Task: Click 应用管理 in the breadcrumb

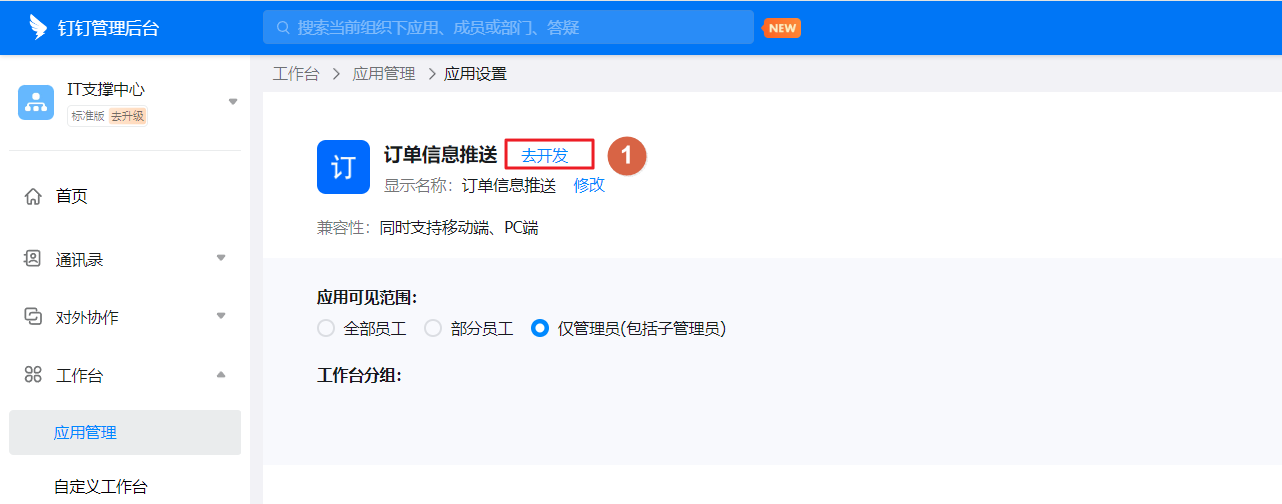Action: (x=384, y=74)
